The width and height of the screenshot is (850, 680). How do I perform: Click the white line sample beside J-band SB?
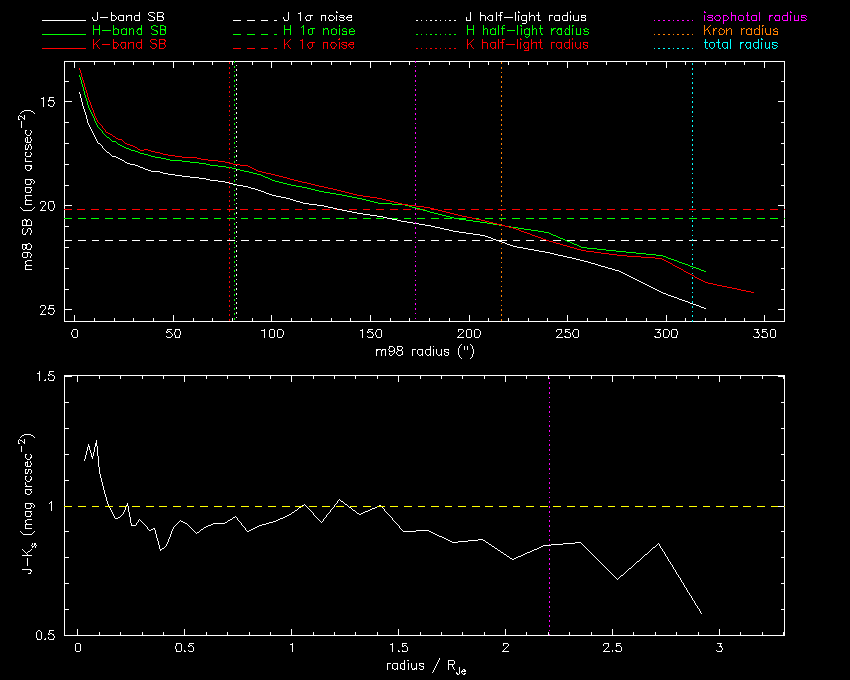pyautogui.click(x=68, y=19)
